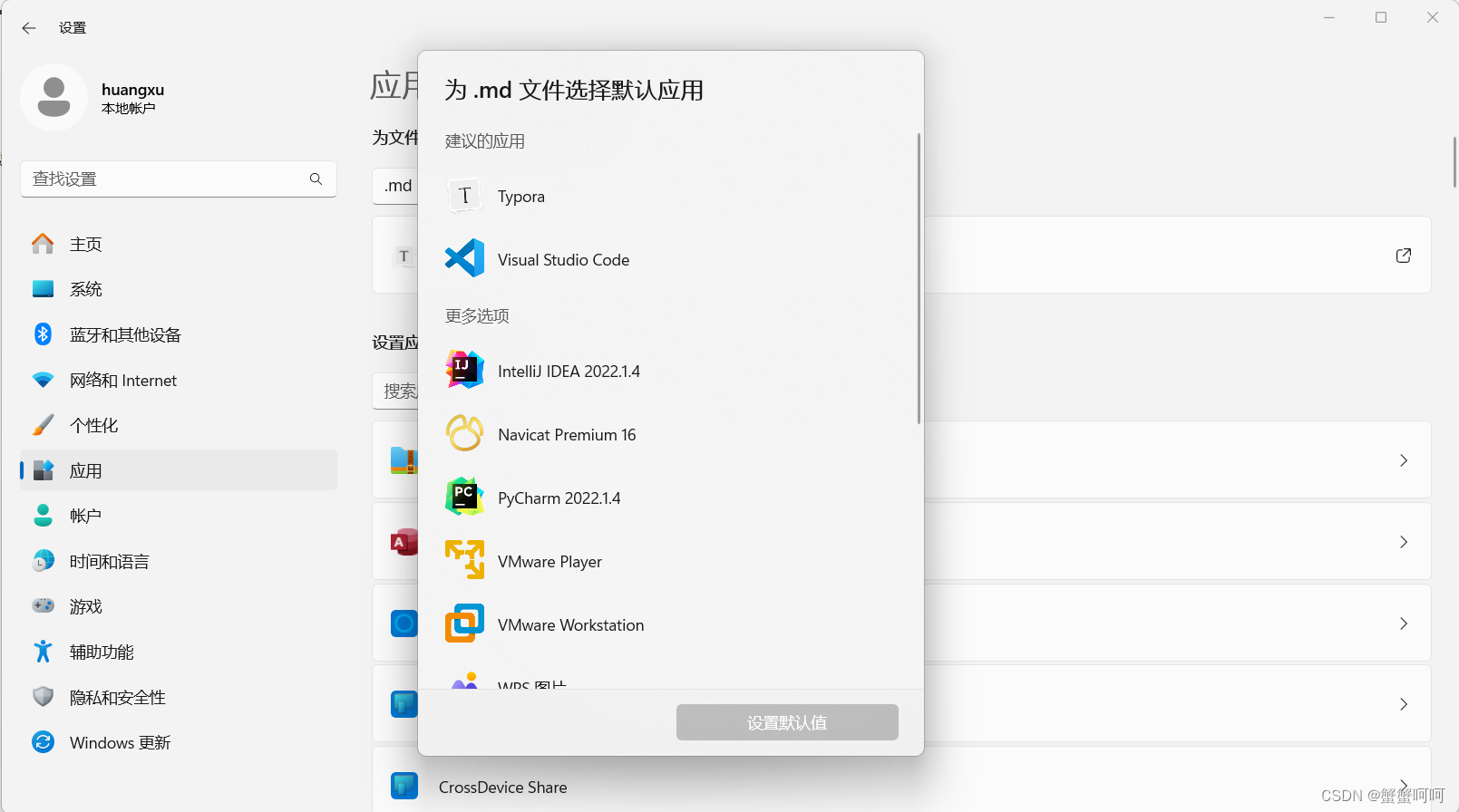1459x812 pixels.
Task: Choose Visual Studio Code from list
Action: pos(671,259)
